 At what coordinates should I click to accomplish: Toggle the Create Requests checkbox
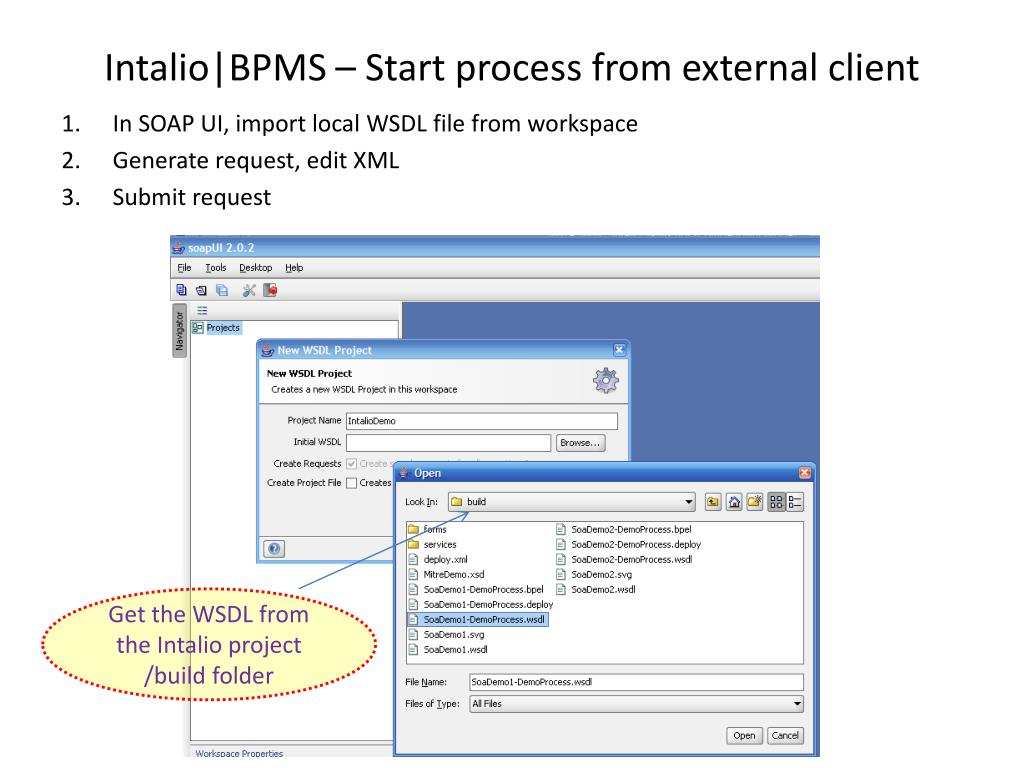(351, 464)
